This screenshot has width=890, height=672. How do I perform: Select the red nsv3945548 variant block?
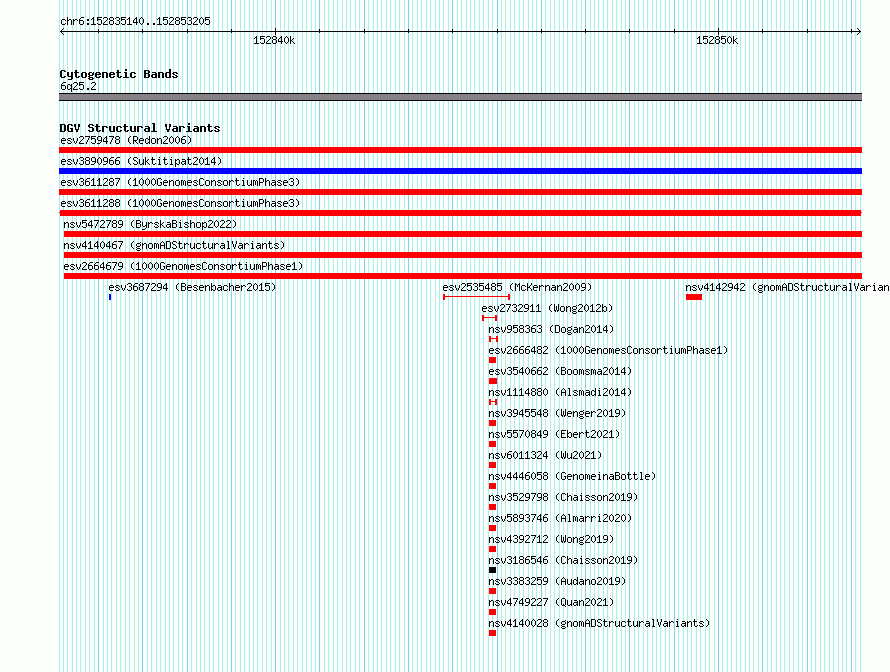tap(493, 423)
